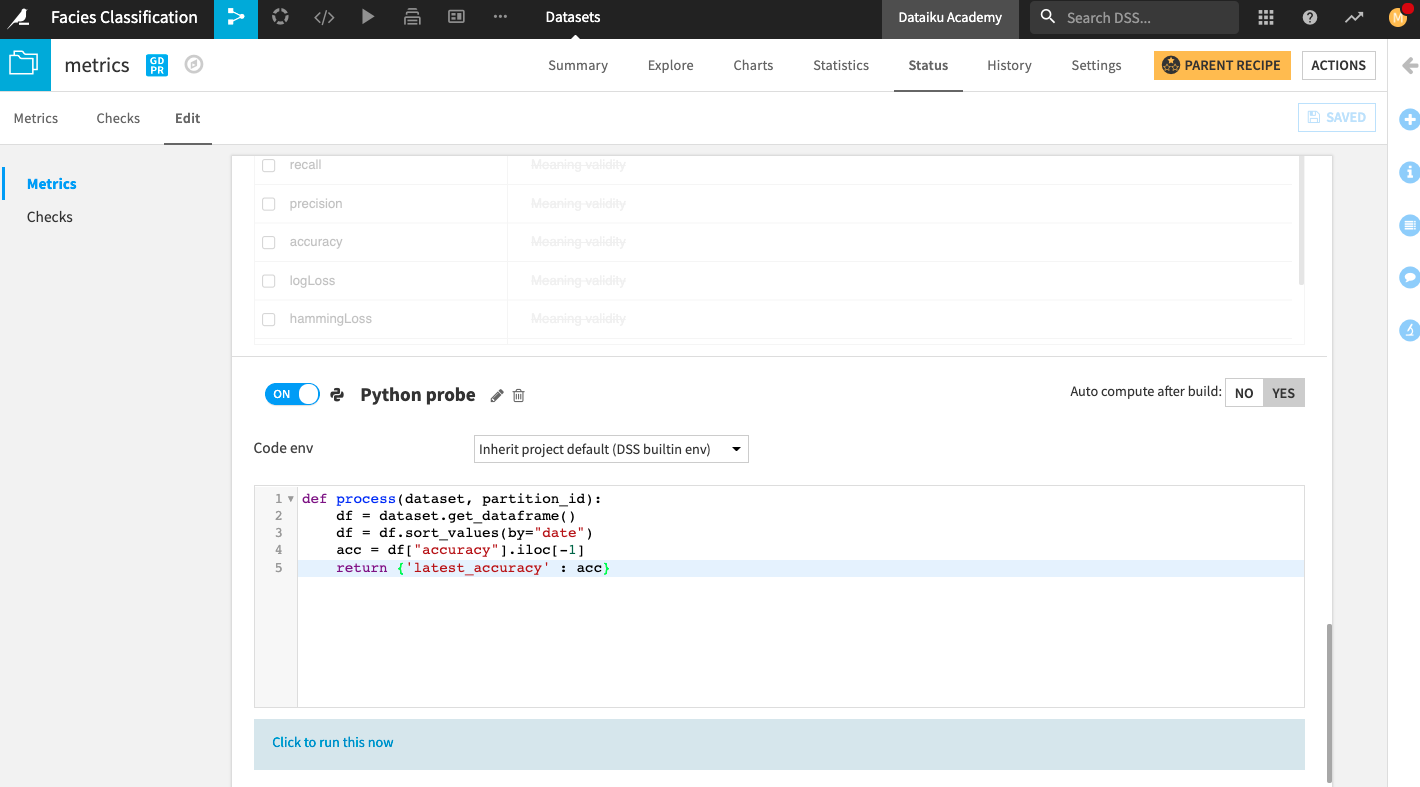Viewport: 1420px width, 787px height.
Task: Check the accuracy column checkbox
Action: coord(268,242)
